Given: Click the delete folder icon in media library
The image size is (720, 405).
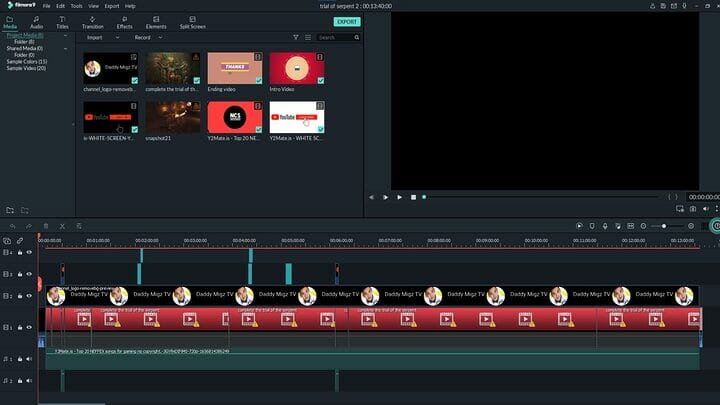Looking at the screenshot, I should point(25,210).
